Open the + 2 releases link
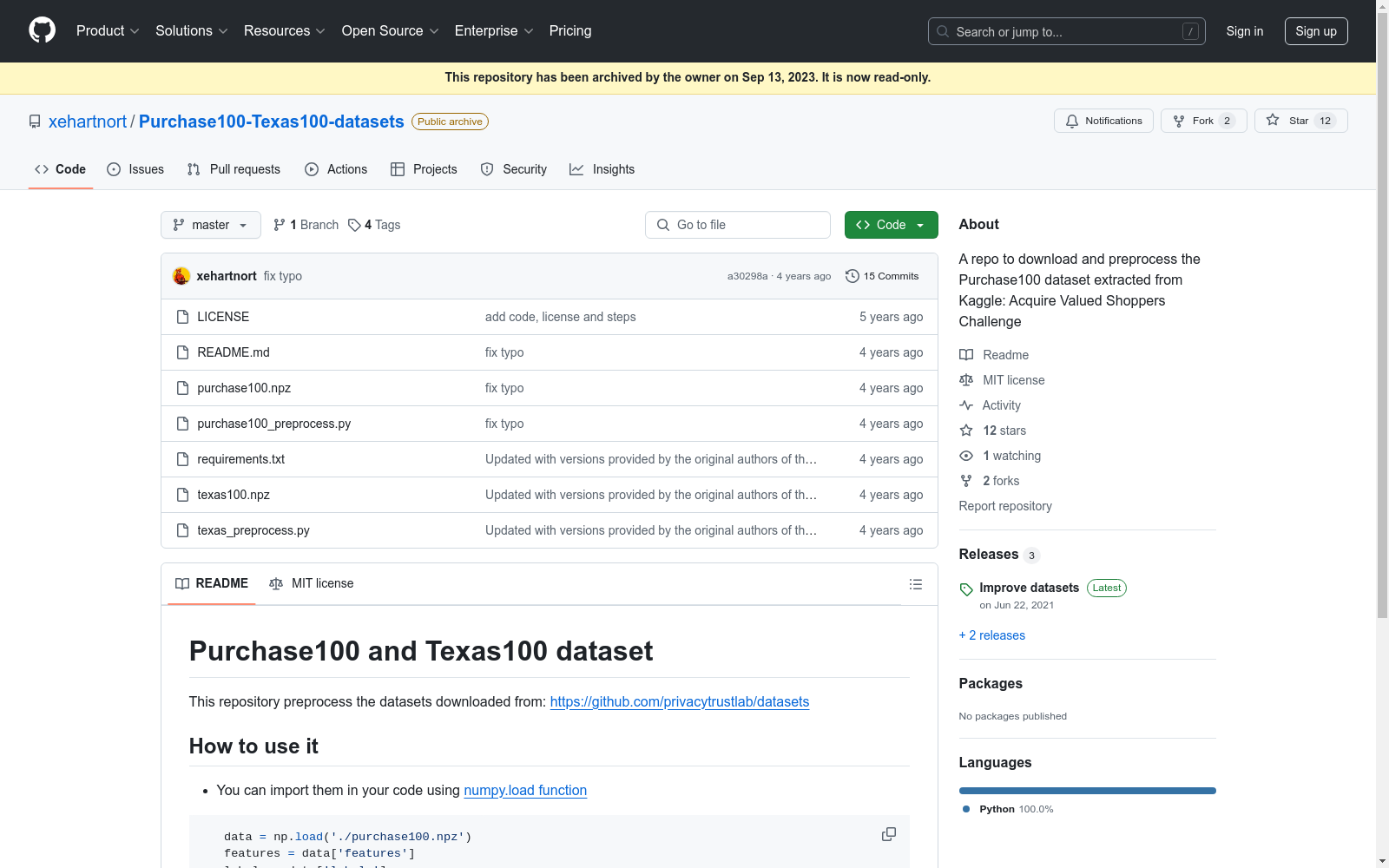1389x868 pixels. coord(992,635)
